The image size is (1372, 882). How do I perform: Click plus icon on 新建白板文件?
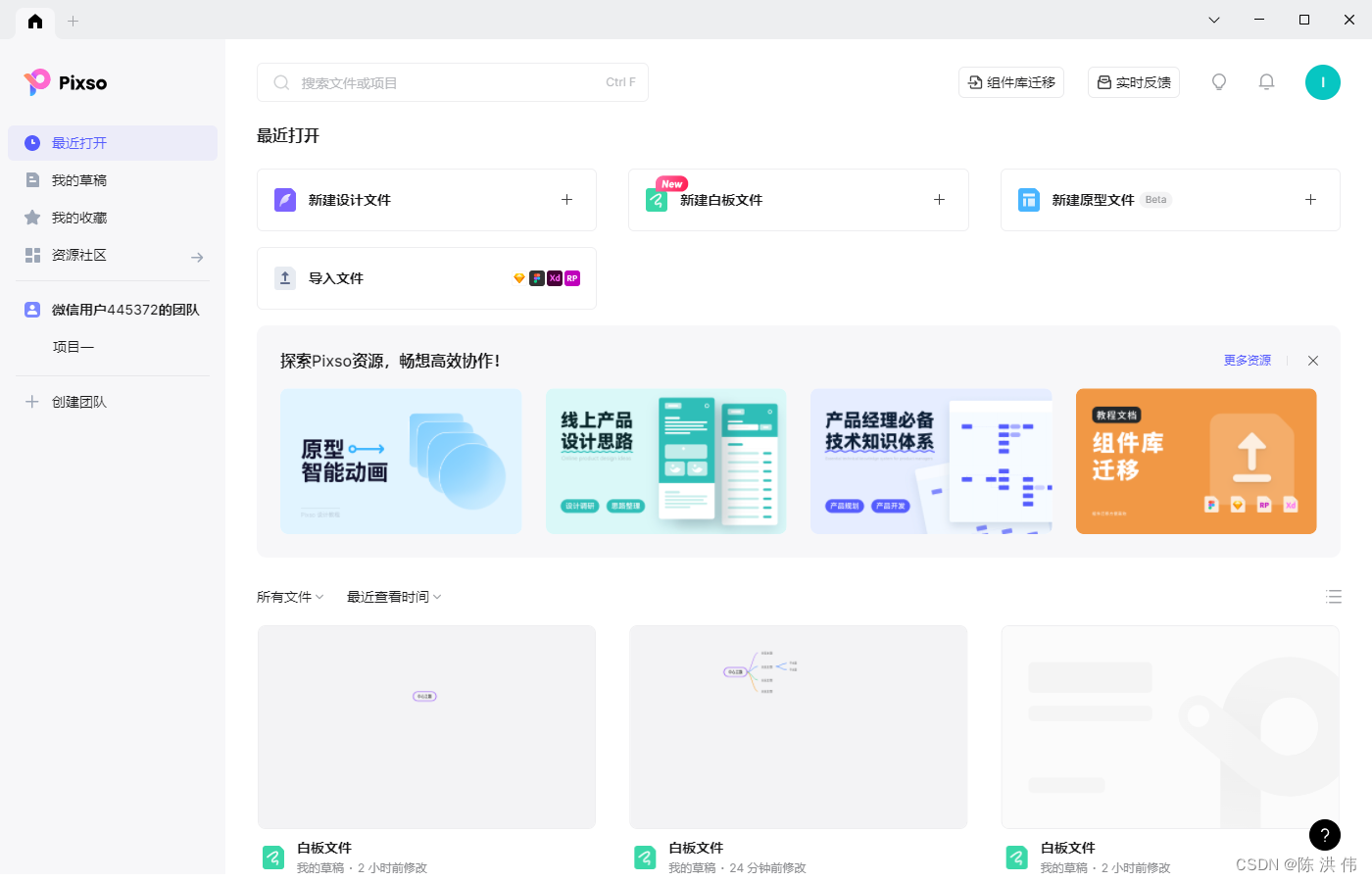pos(939,200)
